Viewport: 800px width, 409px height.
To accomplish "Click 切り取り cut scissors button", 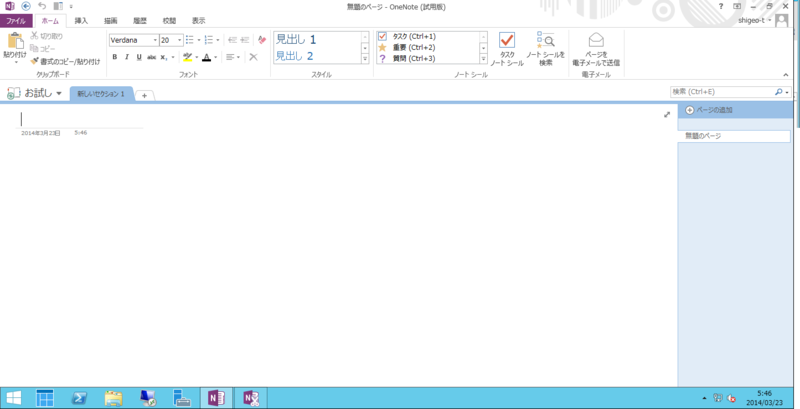I will pyautogui.click(x=46, y=36).
